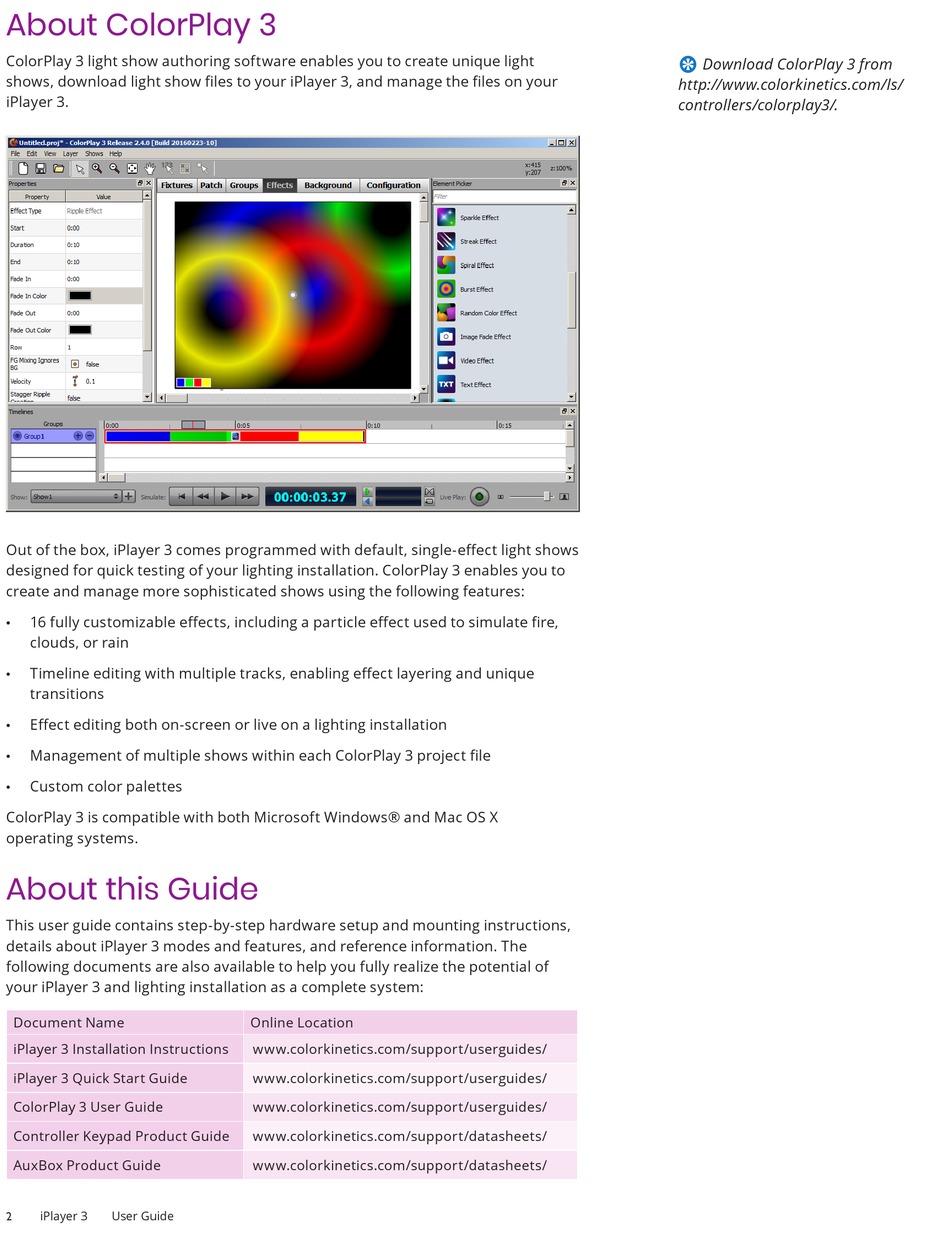The width and height of the screenshot is (950, 1260).
Task: Select the Effects tab
Action: tap(280, 185)
